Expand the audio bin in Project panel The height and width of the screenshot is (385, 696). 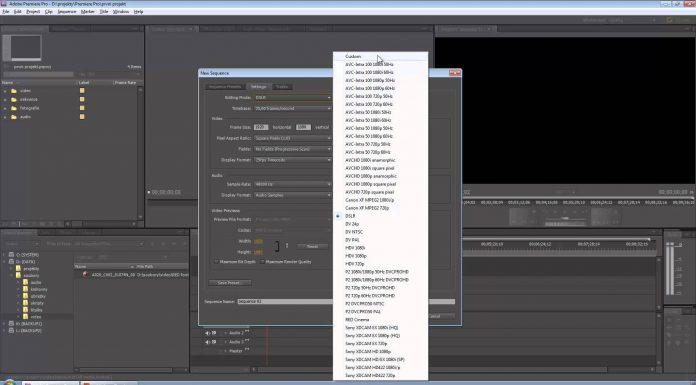(x=5, y=117)
